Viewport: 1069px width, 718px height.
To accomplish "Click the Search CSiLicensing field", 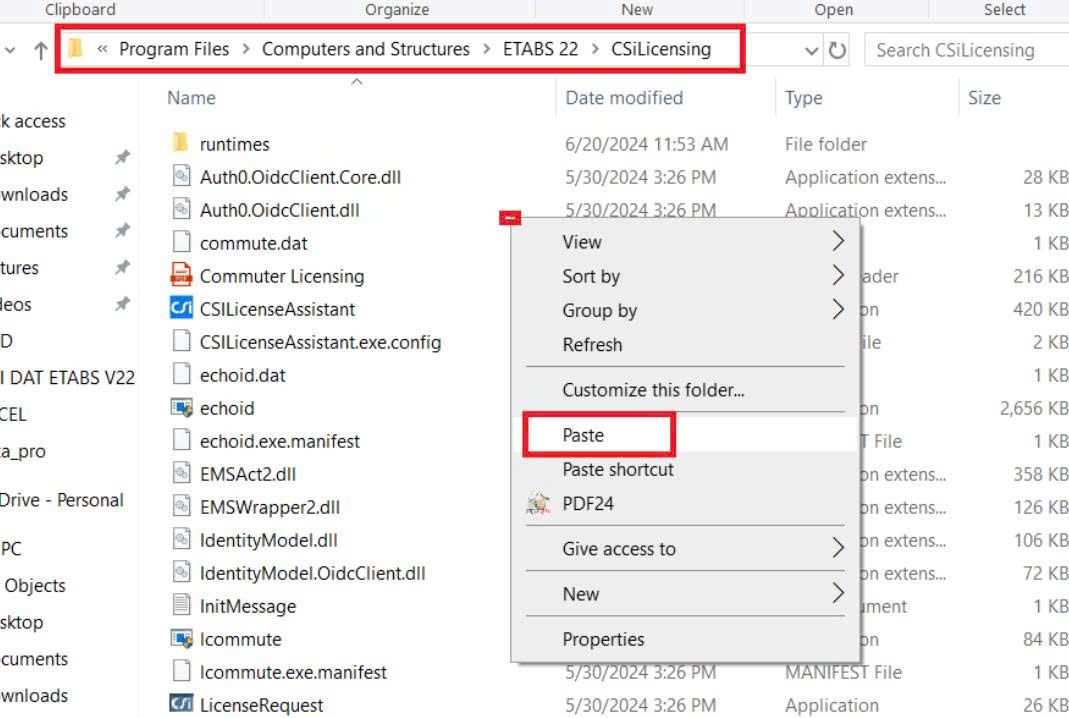I will pos(966,50).
